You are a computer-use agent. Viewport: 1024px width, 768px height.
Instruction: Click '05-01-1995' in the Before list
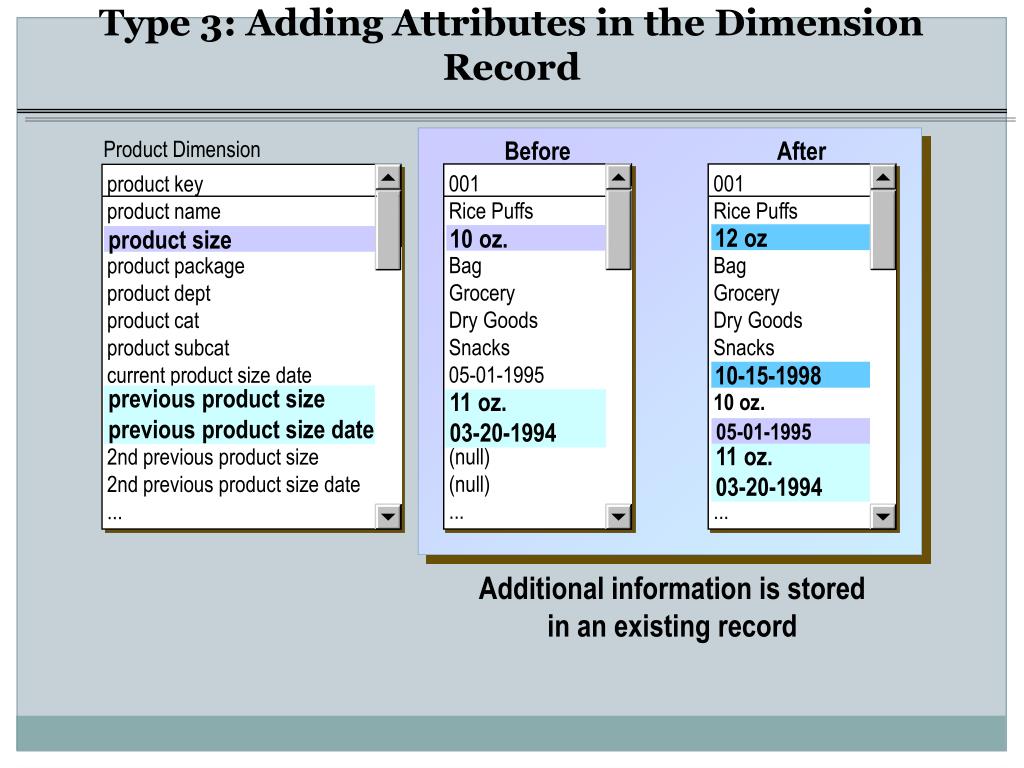click(496, 375)
